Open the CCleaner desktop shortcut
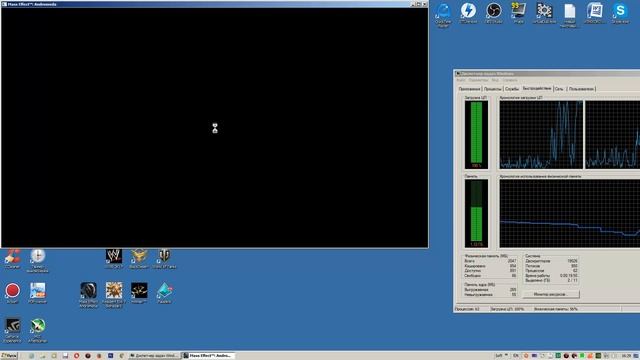 pyautogui.click(x=12, y=259)
